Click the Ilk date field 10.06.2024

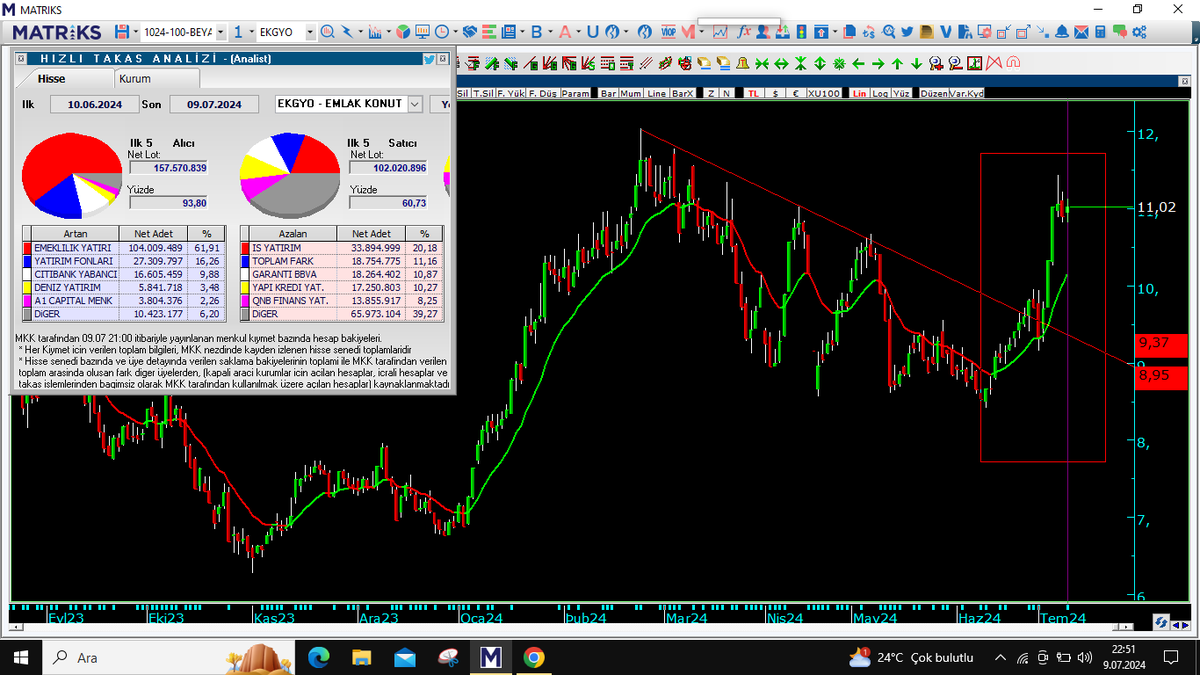(x=95, y=104)
